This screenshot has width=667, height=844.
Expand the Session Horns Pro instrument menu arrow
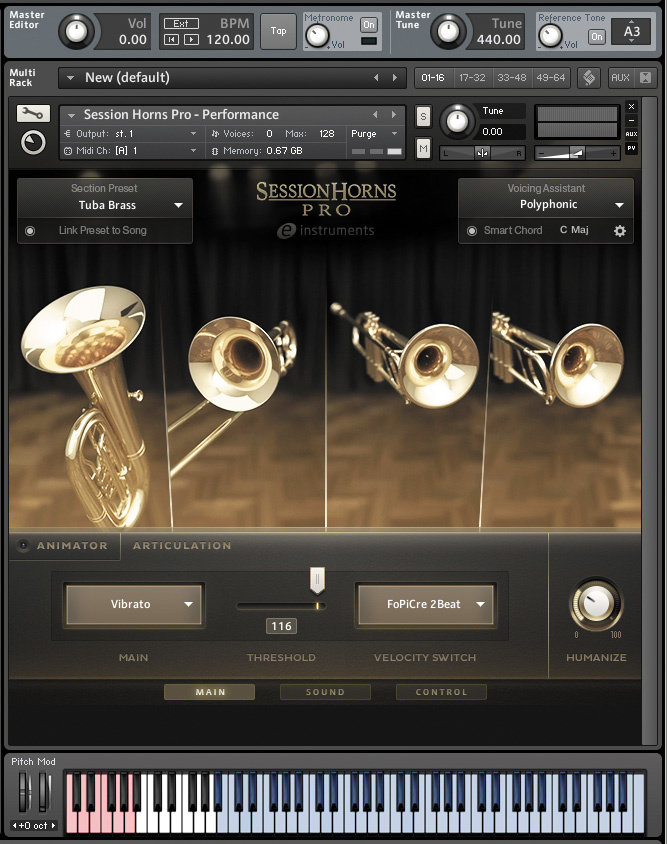click(x=71, y=115)
